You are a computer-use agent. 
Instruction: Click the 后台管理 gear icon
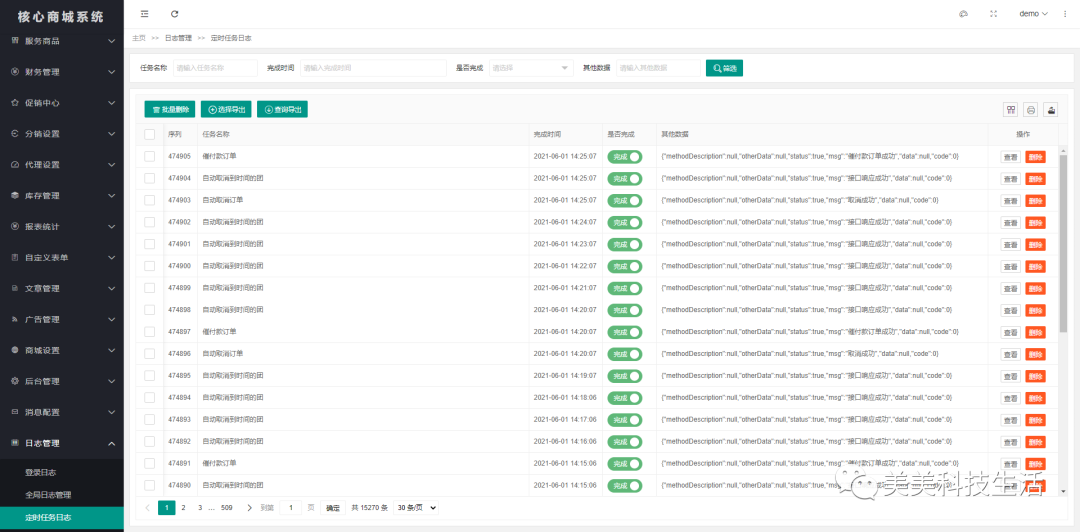pos(15,381)
